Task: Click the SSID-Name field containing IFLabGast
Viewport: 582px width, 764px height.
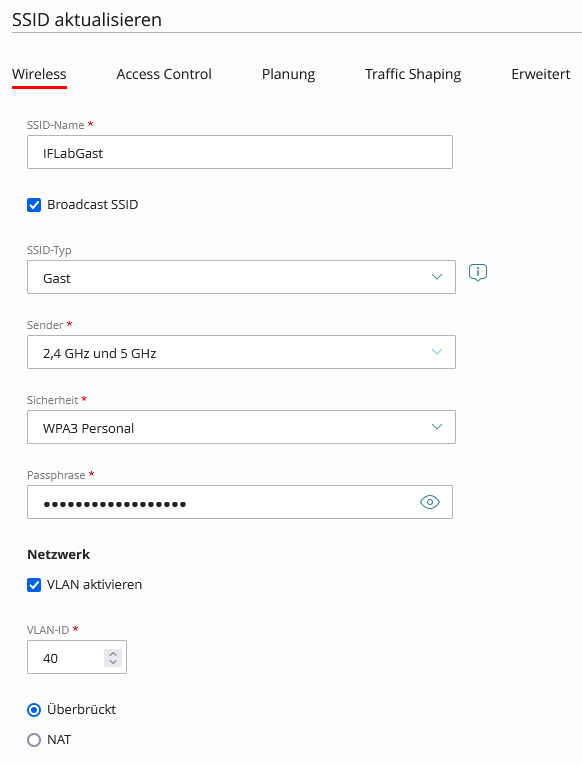Action: coord(240,152)
